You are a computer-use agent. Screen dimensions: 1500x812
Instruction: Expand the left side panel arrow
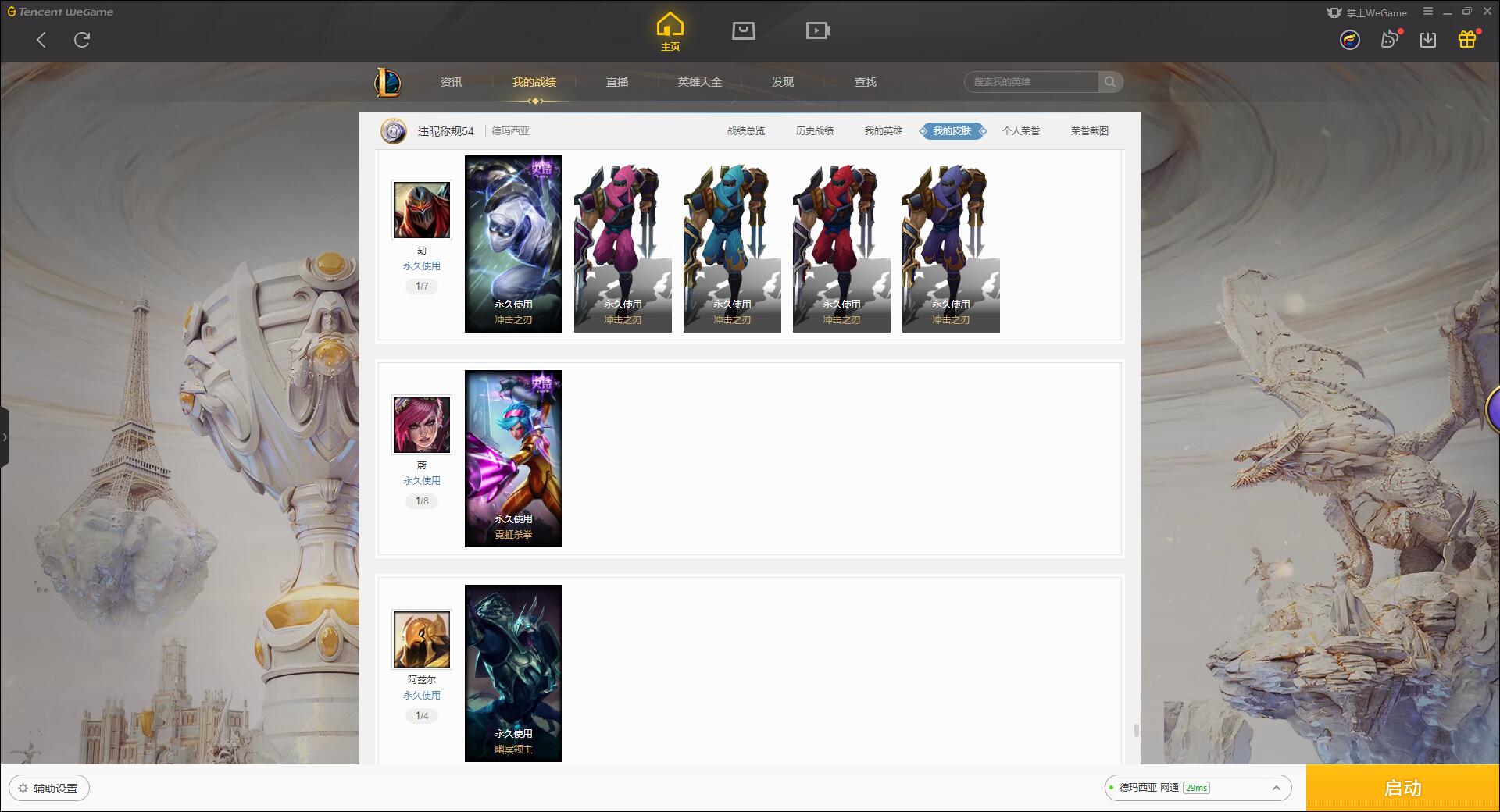click(5, 437)
